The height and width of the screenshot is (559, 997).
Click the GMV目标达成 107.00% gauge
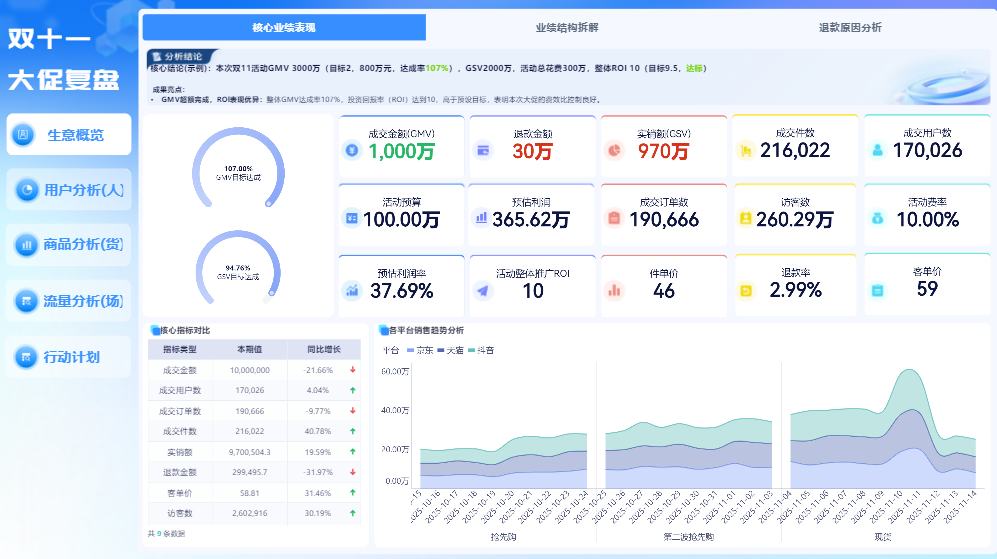tap(238, 169)
